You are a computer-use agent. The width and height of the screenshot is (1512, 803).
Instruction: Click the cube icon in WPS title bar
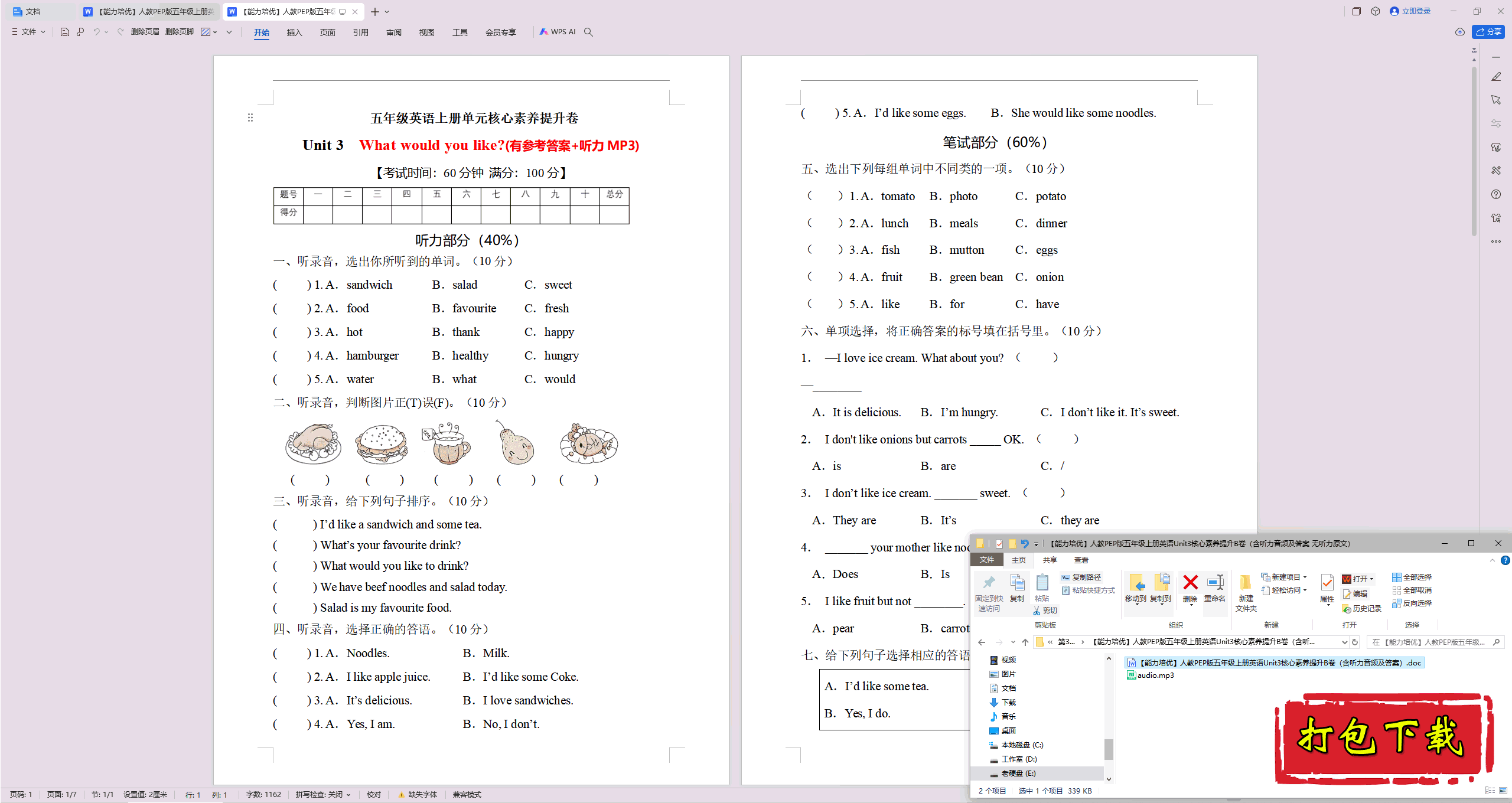point(1376,11)
